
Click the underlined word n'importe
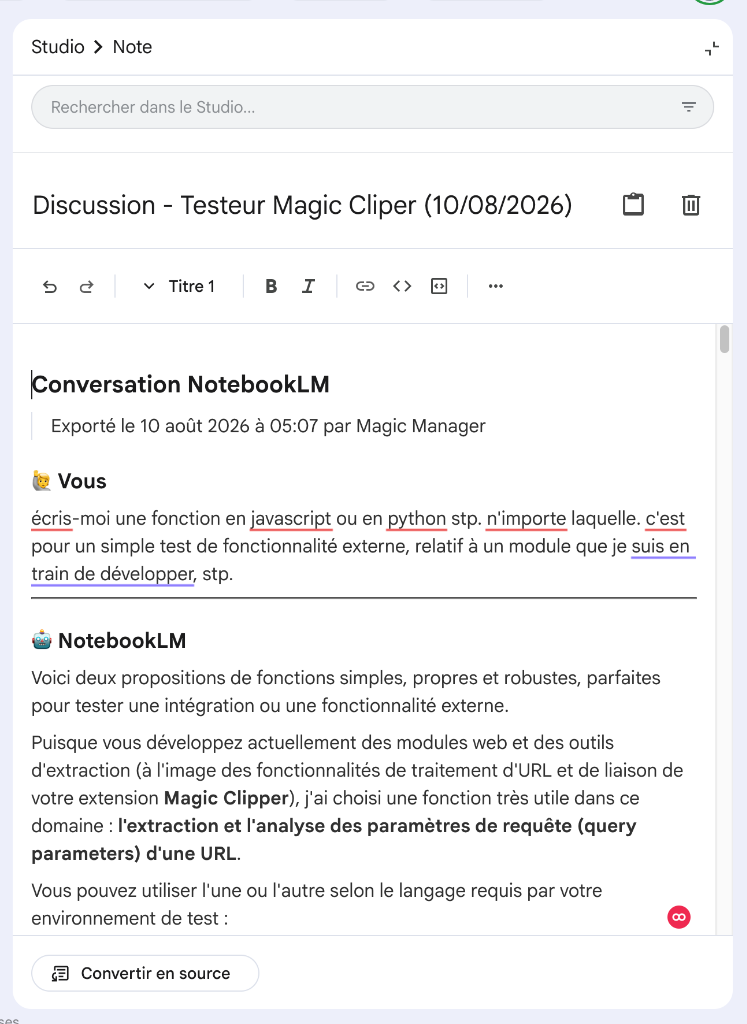click(526, 519)
